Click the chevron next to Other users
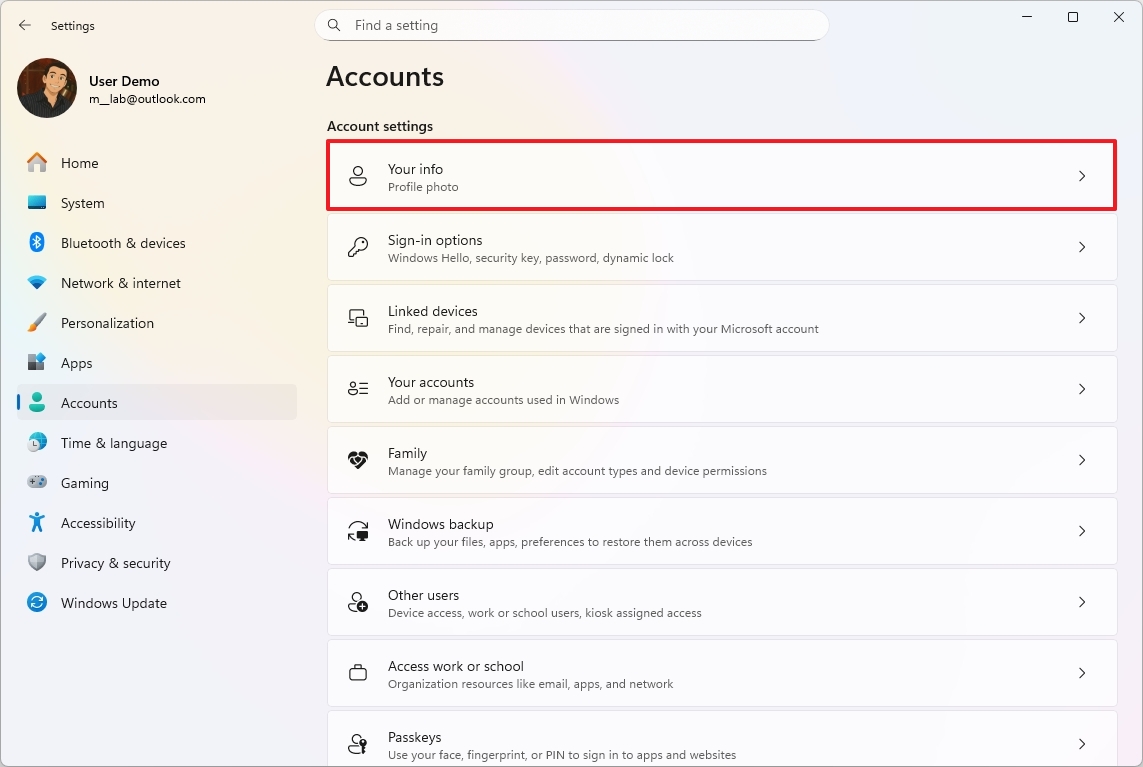Viewport: 1143px width, 767px height. [1081, 602]
